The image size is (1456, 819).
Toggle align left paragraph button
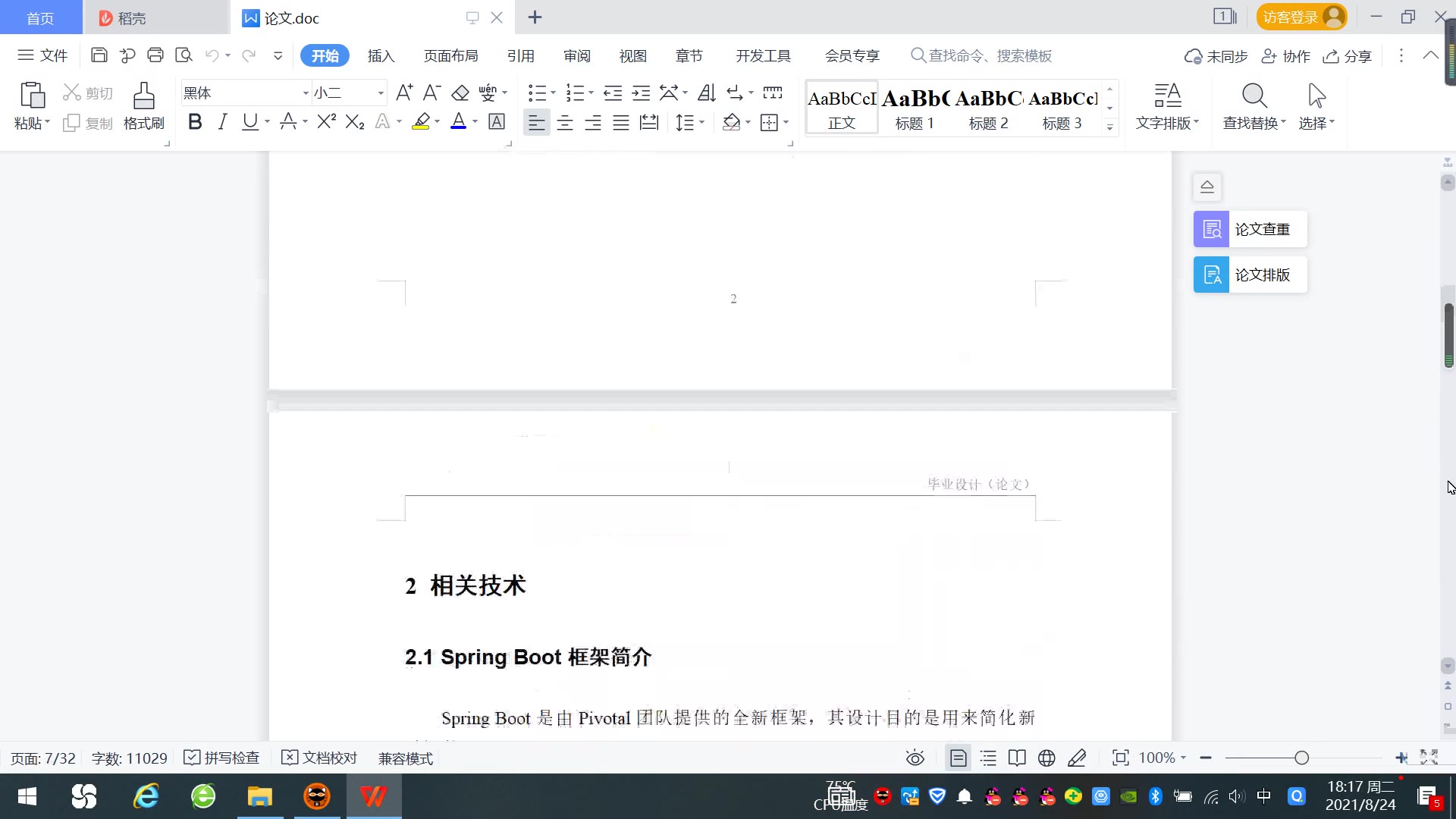tap(536, 122)
